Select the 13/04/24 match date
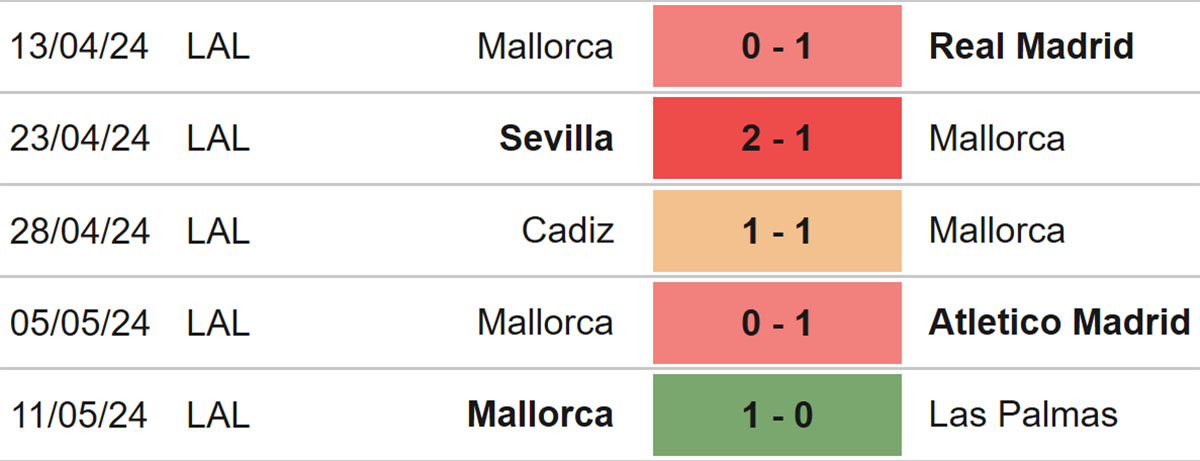 click(x=80, y=46)
